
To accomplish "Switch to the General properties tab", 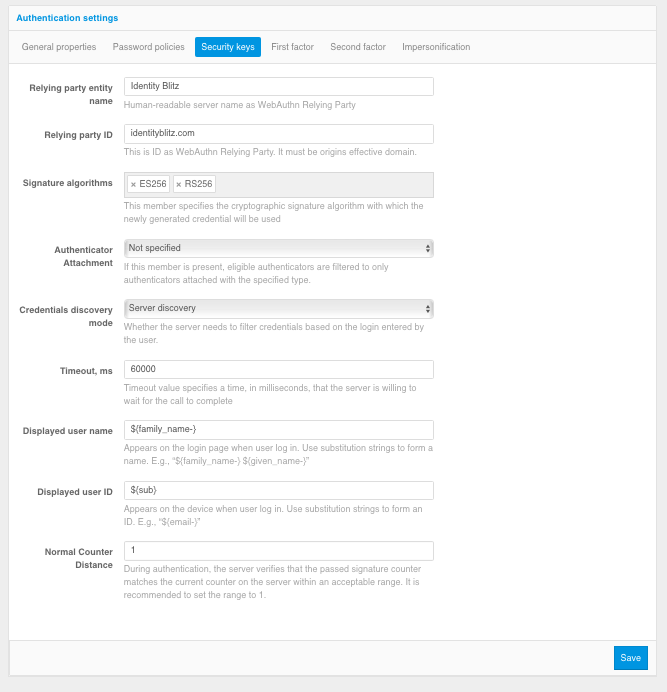I will [x=59, y=47].
